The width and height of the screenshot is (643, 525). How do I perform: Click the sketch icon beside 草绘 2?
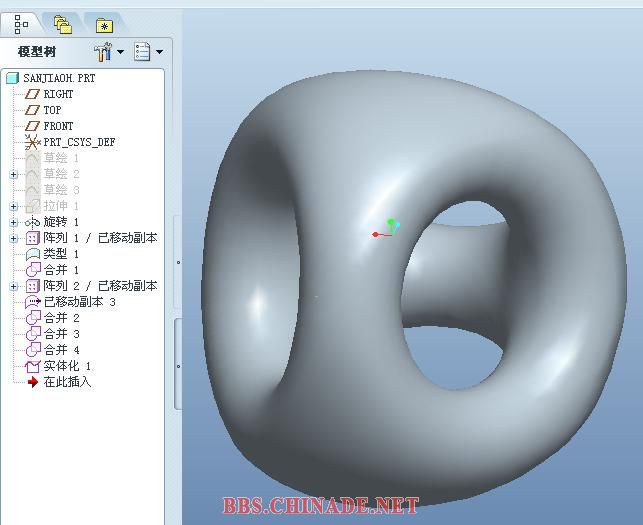(32, 174)
